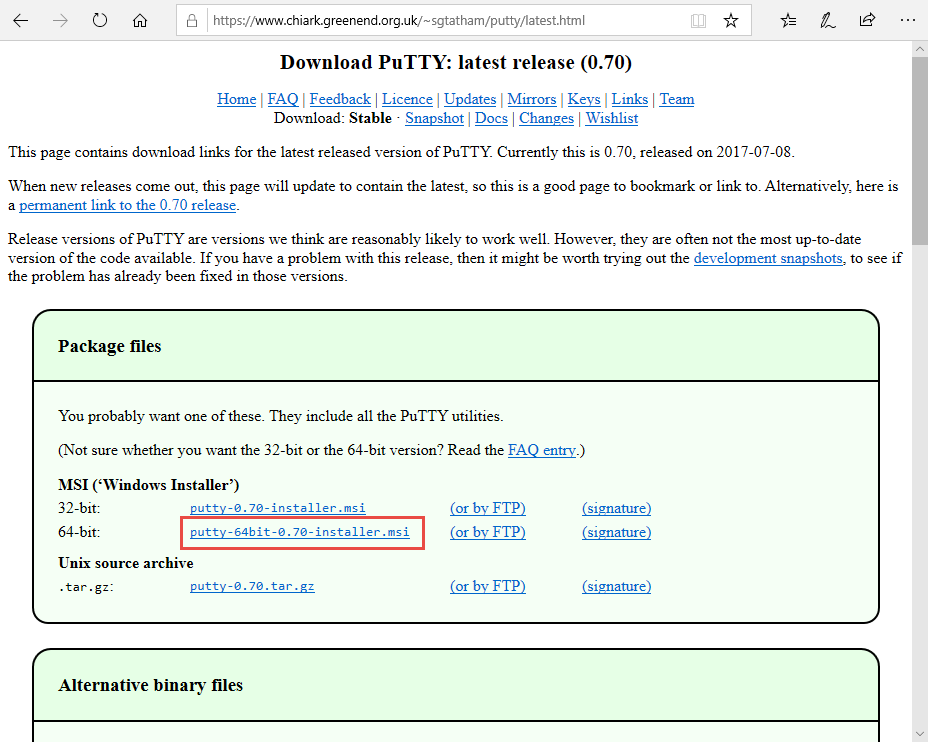Add page to favorites with star icon

pyautogui.click(x=731, y=21)
